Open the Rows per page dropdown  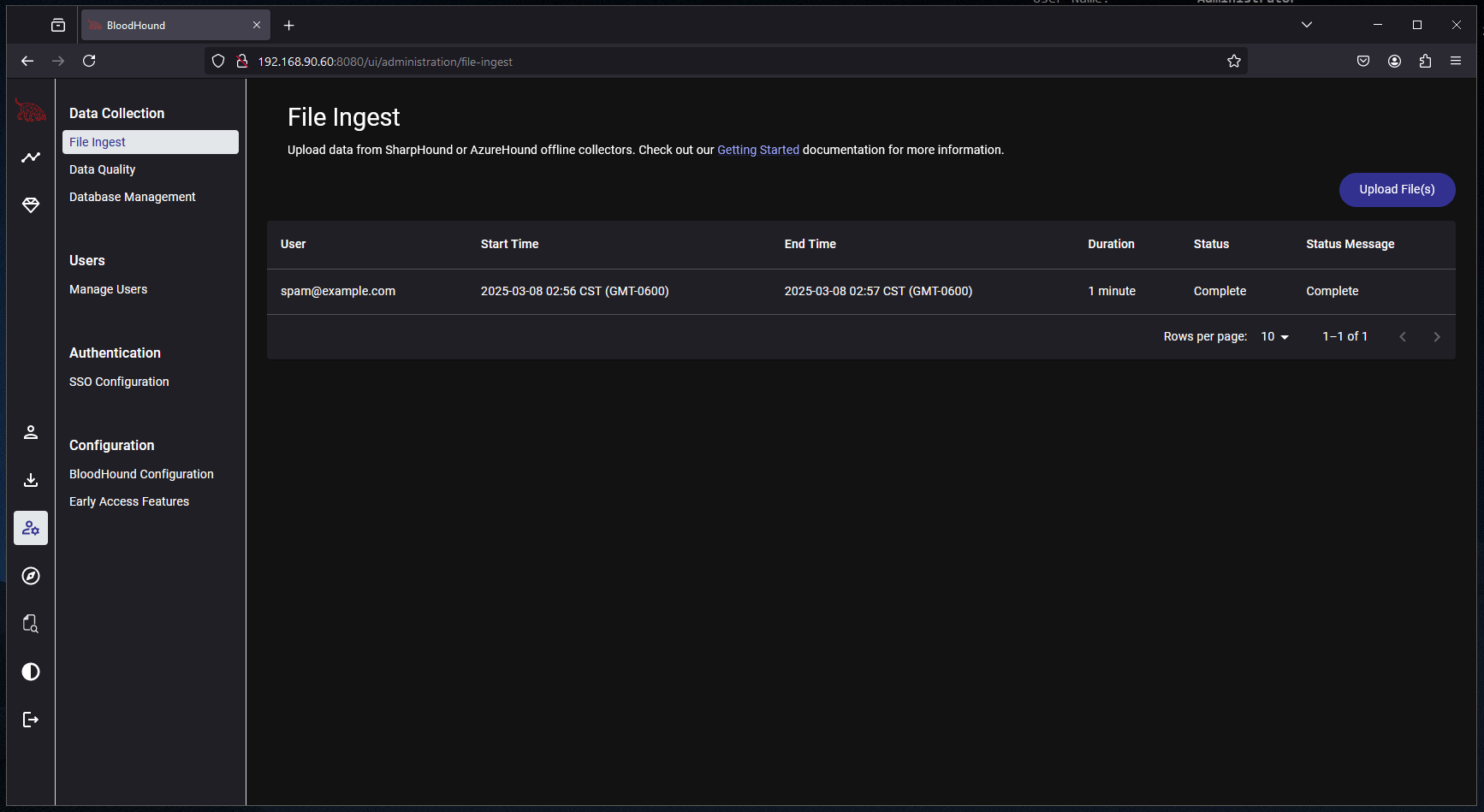[x=1275, y=337]
